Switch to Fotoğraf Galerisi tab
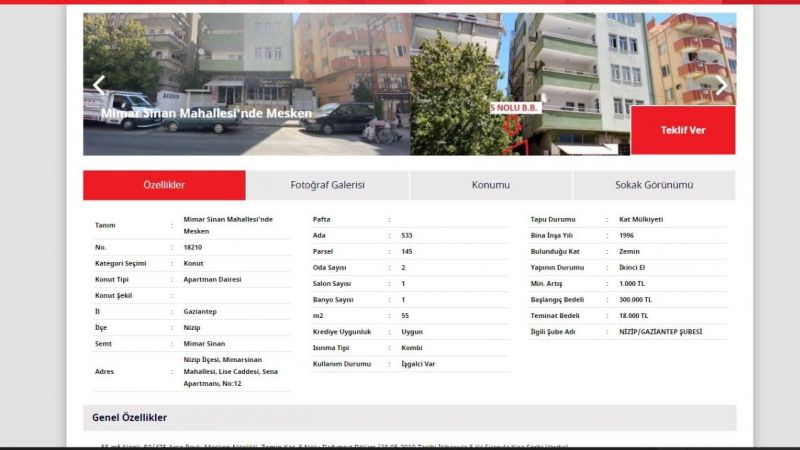This screenshot has width=800, height=450. pyautogui.click(x=328, y=185)
